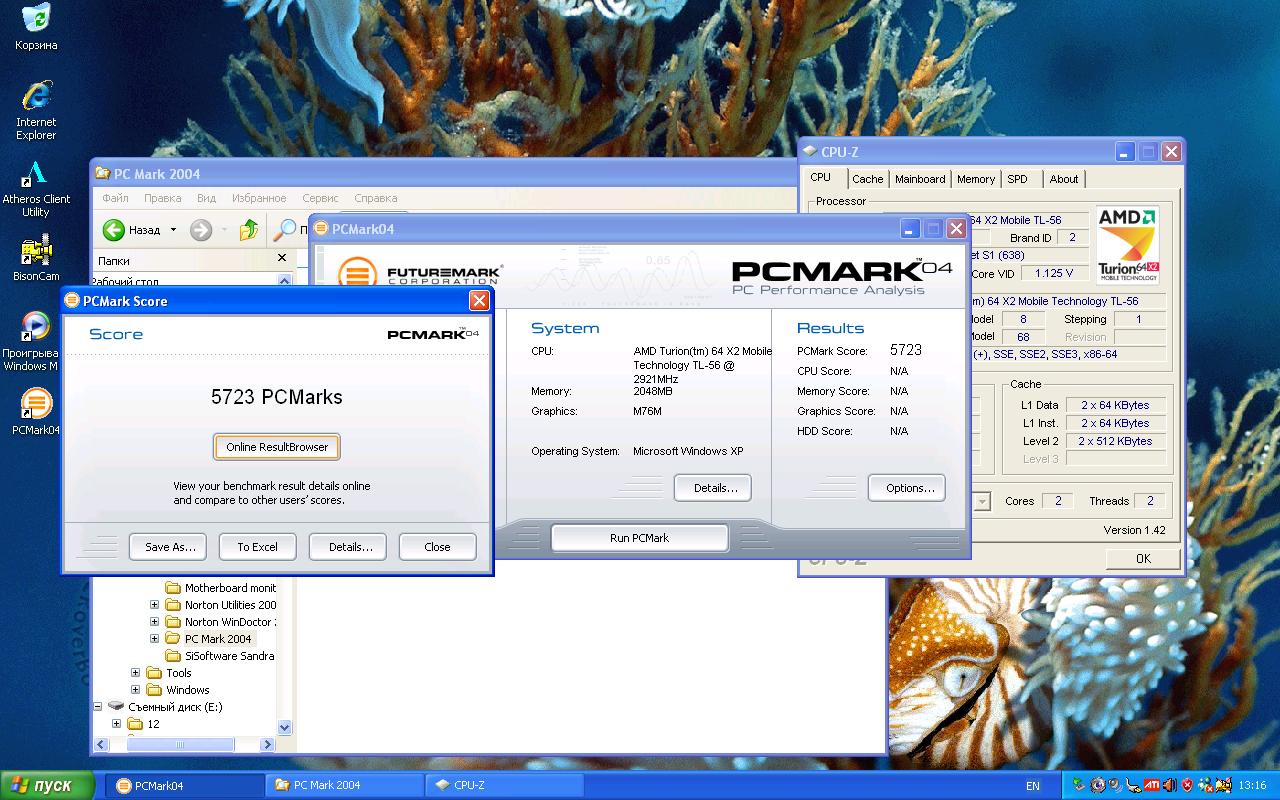Viewport: 1280px width, 800px height.
Task: Expand the PC Mark 2004 tree node
Action: (x=154, y=638)
